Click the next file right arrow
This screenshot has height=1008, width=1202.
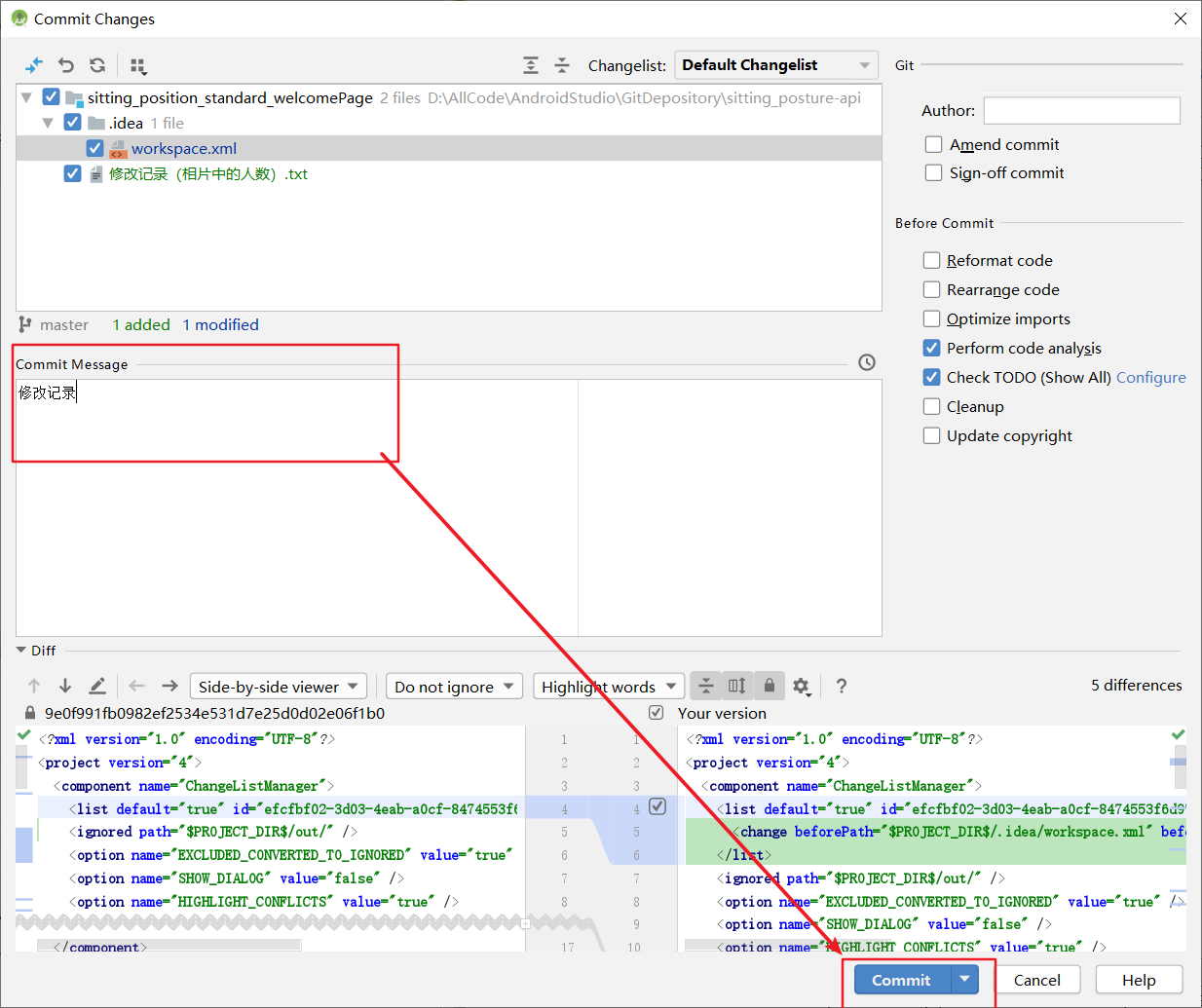coord(169,686)
